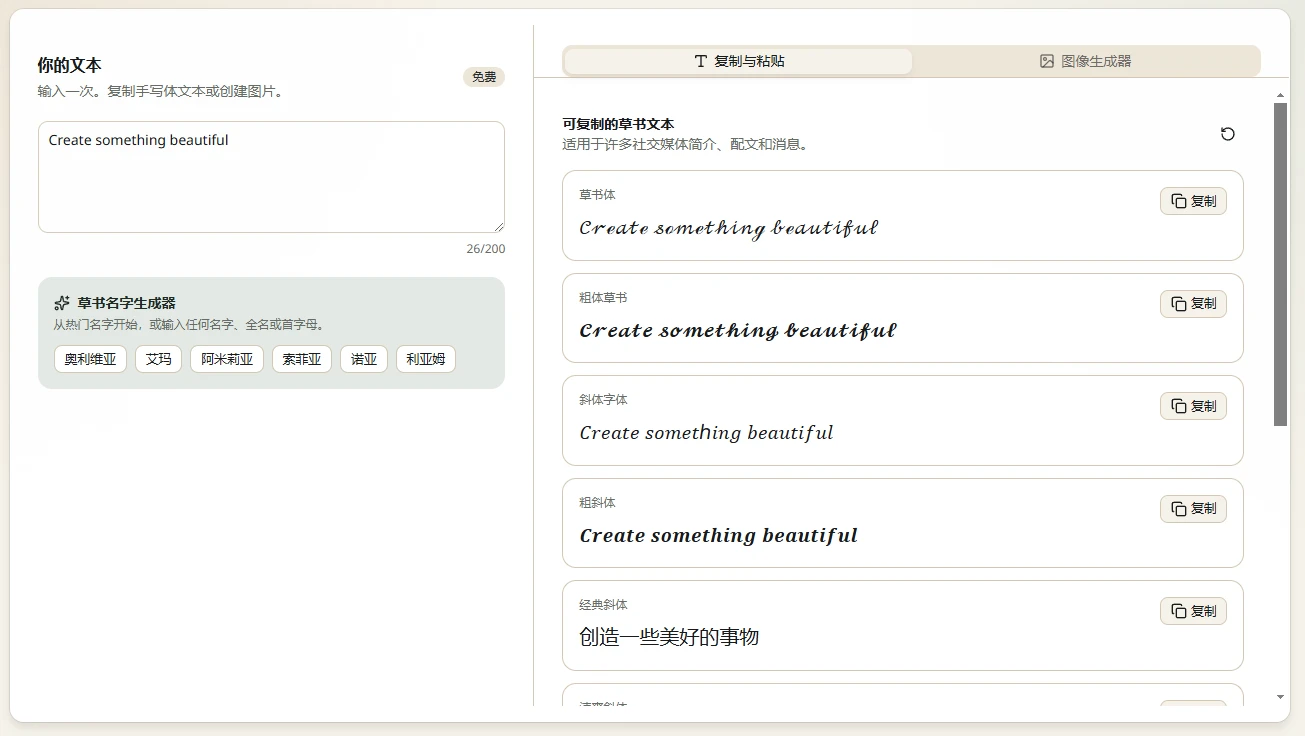This screenshot has width=1305, height=736.
Task: Select the 奥利维亚 name chip
Action: pyautogui.click(x=90, y=359)
